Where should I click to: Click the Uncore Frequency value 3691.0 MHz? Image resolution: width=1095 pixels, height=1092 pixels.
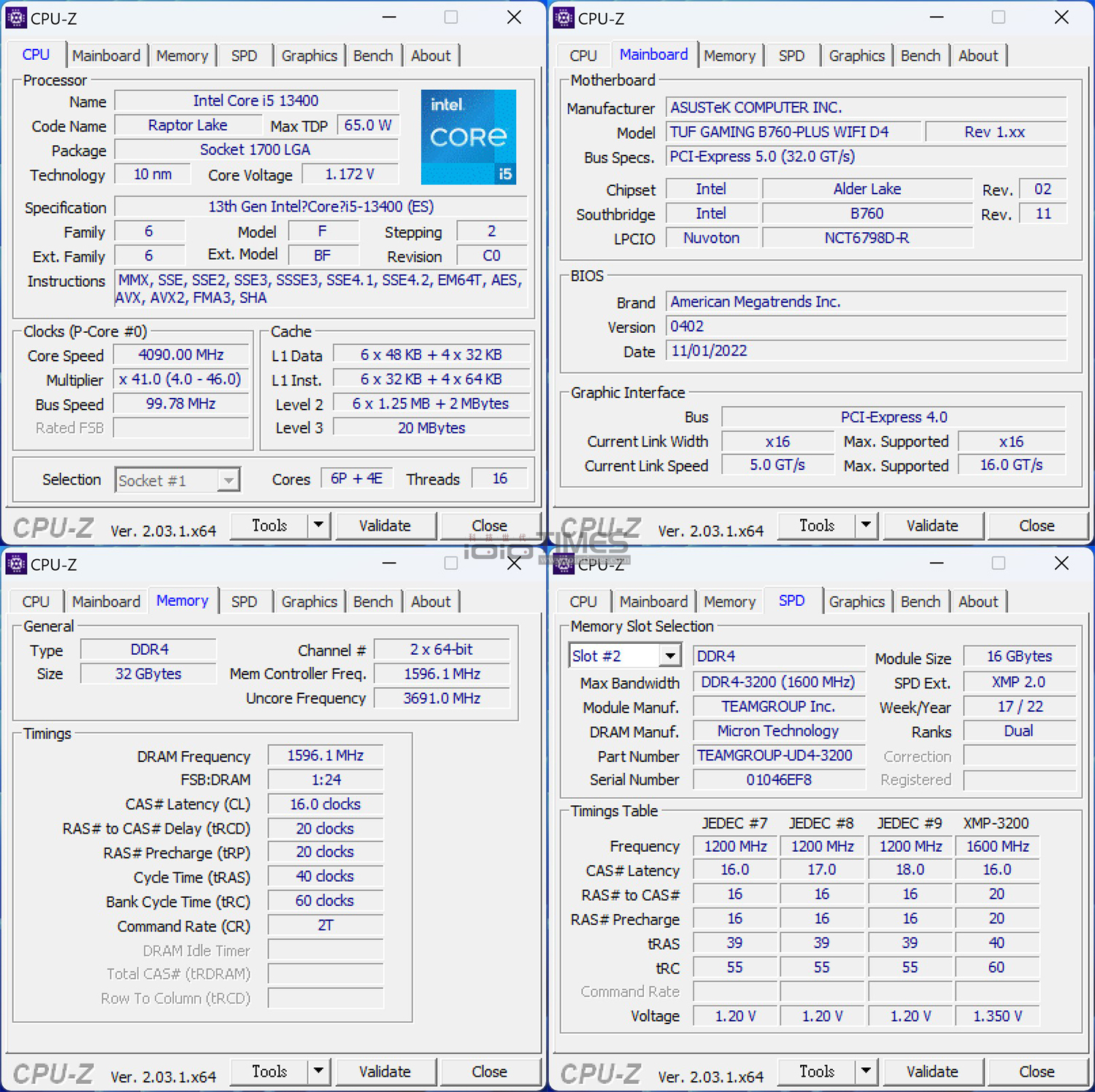pyautogui.click(x=442, y=699)
